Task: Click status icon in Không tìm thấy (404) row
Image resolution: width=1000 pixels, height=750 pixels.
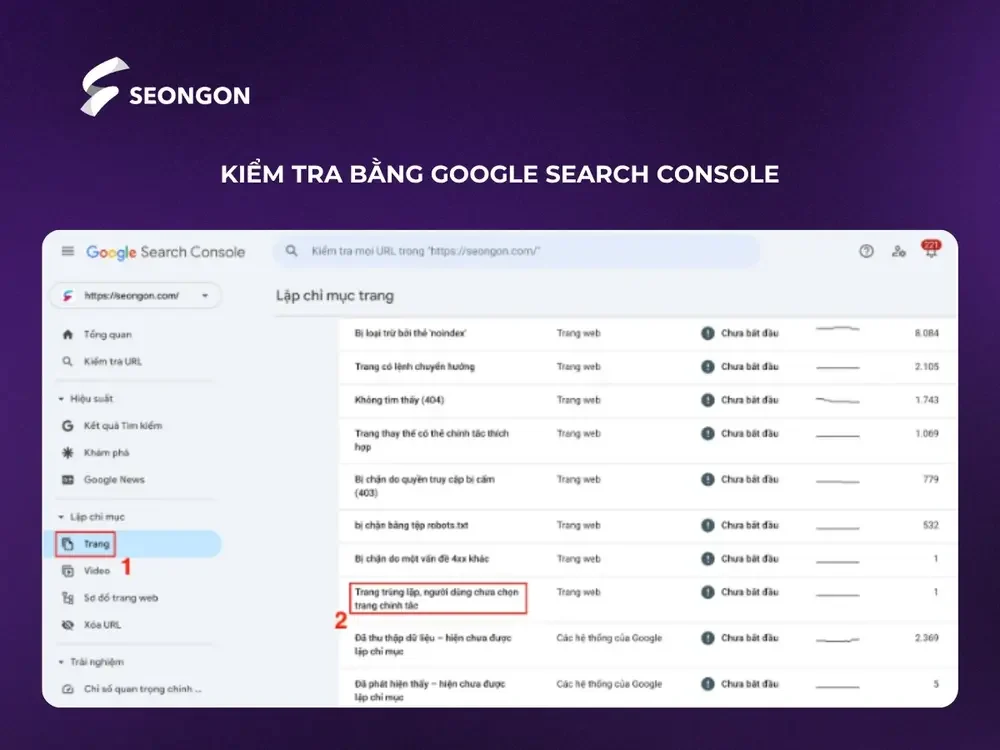Action: pyautogui.click(x=708, y=400)
